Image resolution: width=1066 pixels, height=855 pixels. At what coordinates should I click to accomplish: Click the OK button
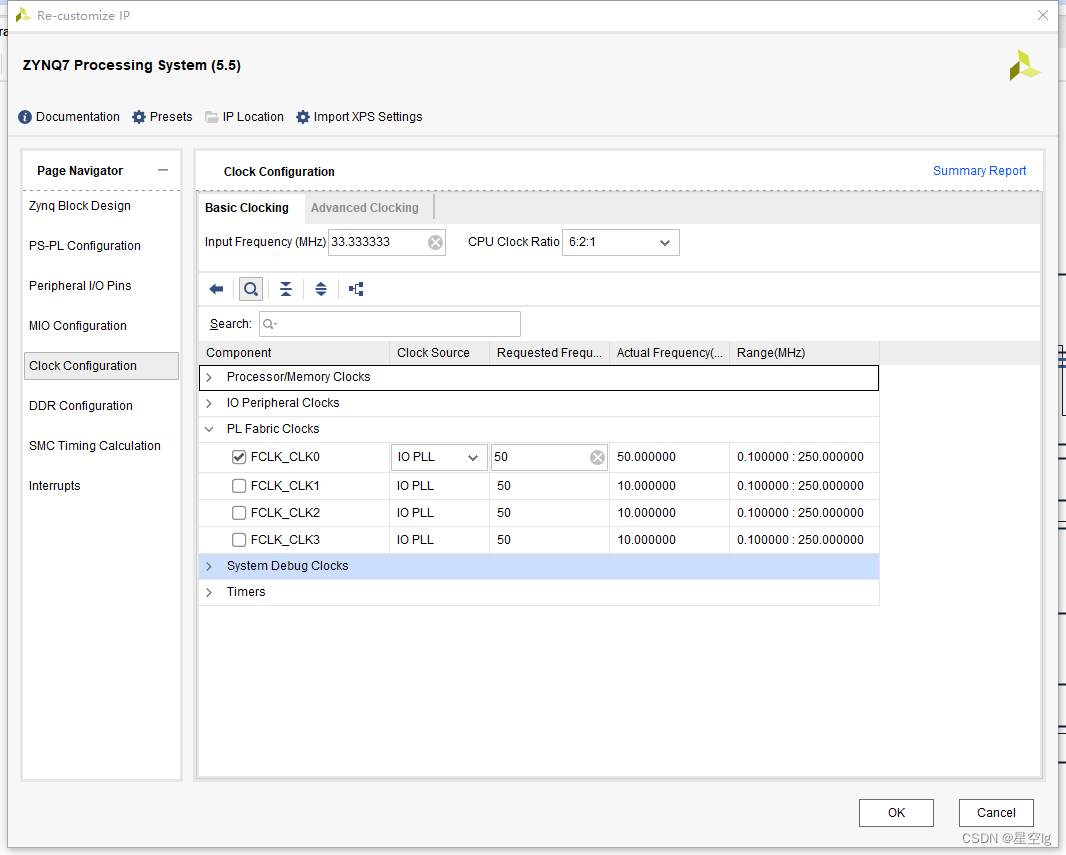pyautogui.click(x=896, y=813)
